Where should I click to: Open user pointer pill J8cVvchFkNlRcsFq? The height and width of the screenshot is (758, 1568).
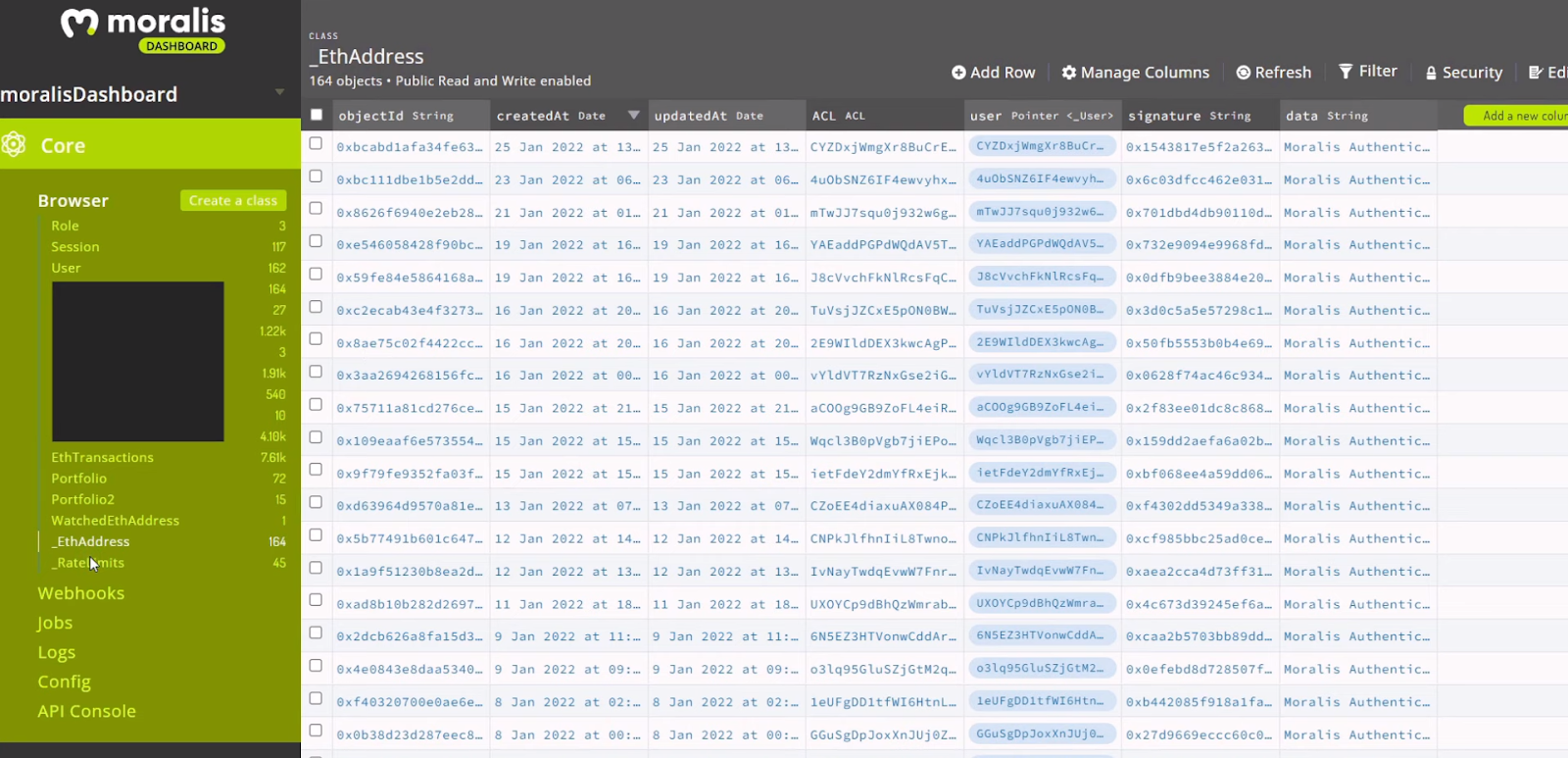point(1042,277)
